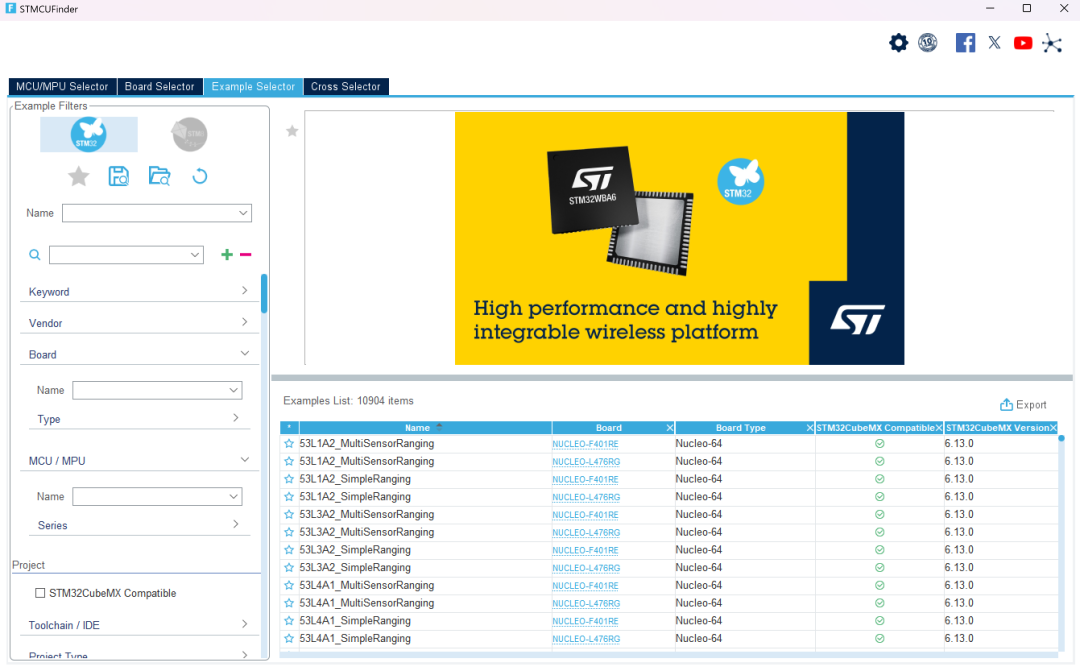Open NUCLEO-F401RE link for 53L1A2_MultiSensorRanging
1080x671 pixels.
click(x=585, y=444)
